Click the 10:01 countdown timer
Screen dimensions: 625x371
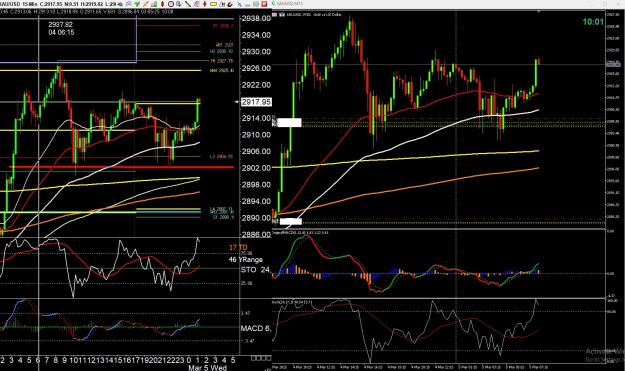pyautogui.click(x=593, y=22)
